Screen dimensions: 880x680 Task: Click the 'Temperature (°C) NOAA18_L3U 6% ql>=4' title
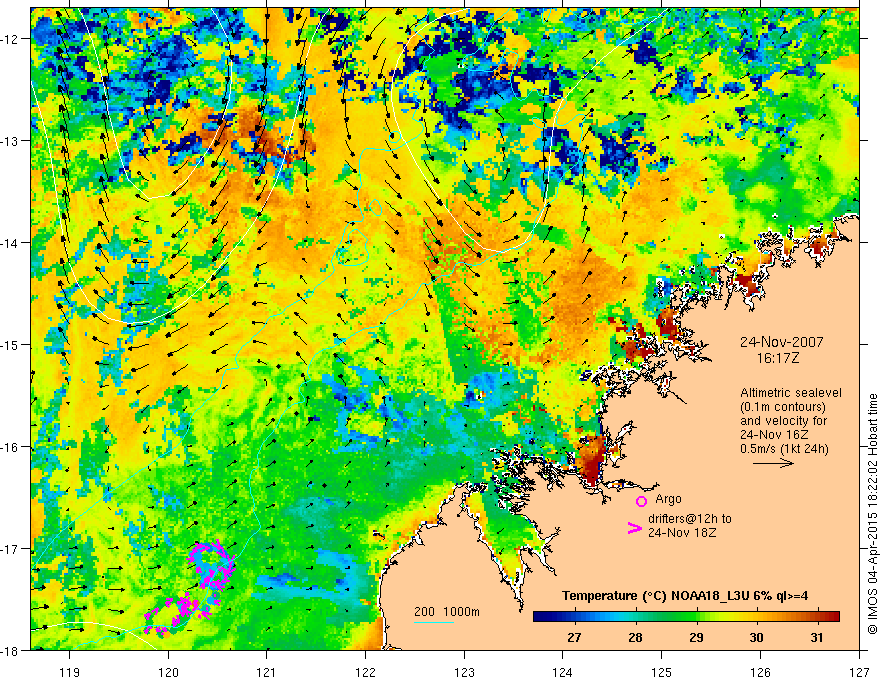(685, 596)
